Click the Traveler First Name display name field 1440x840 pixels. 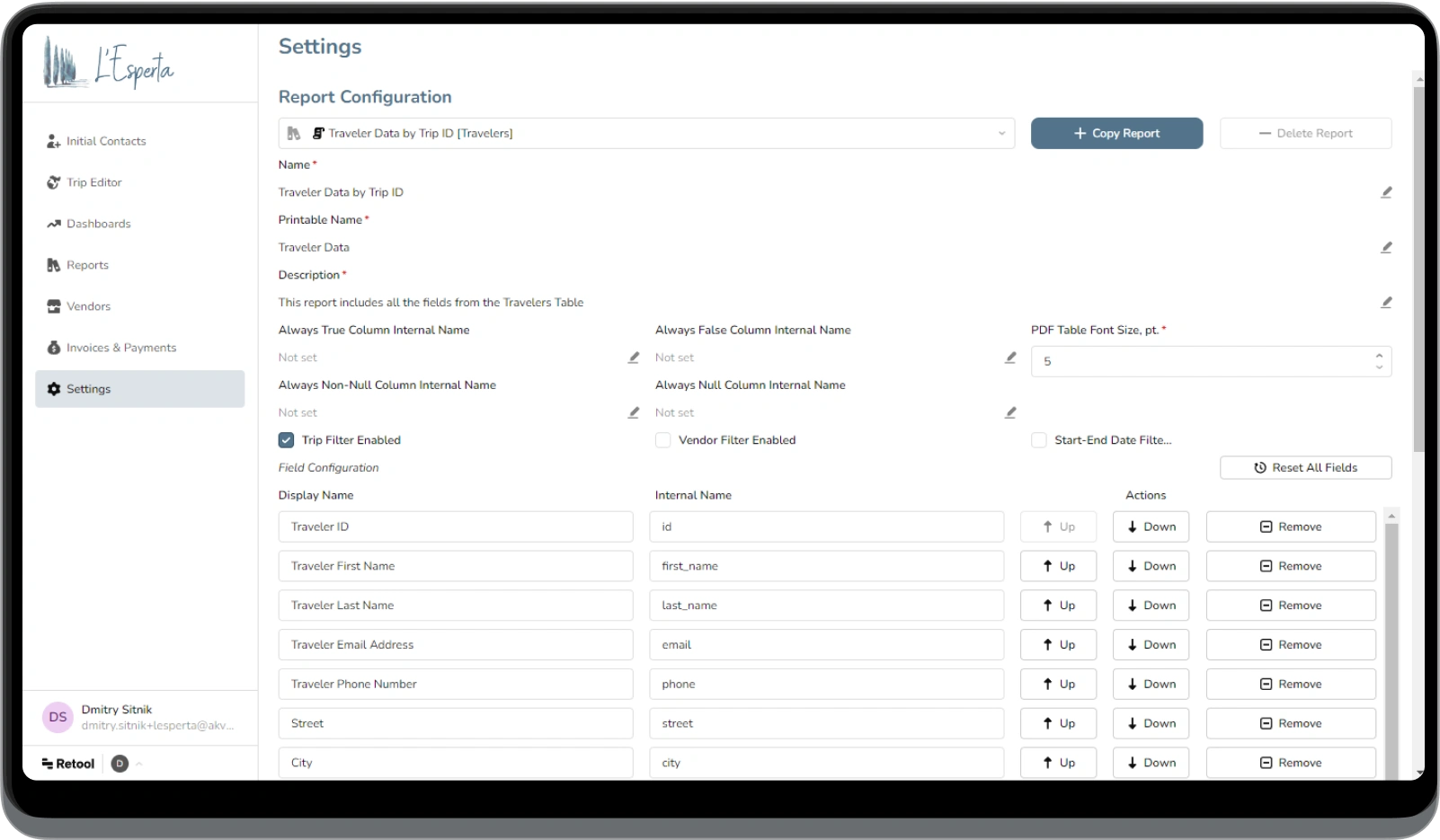[456, 566]
